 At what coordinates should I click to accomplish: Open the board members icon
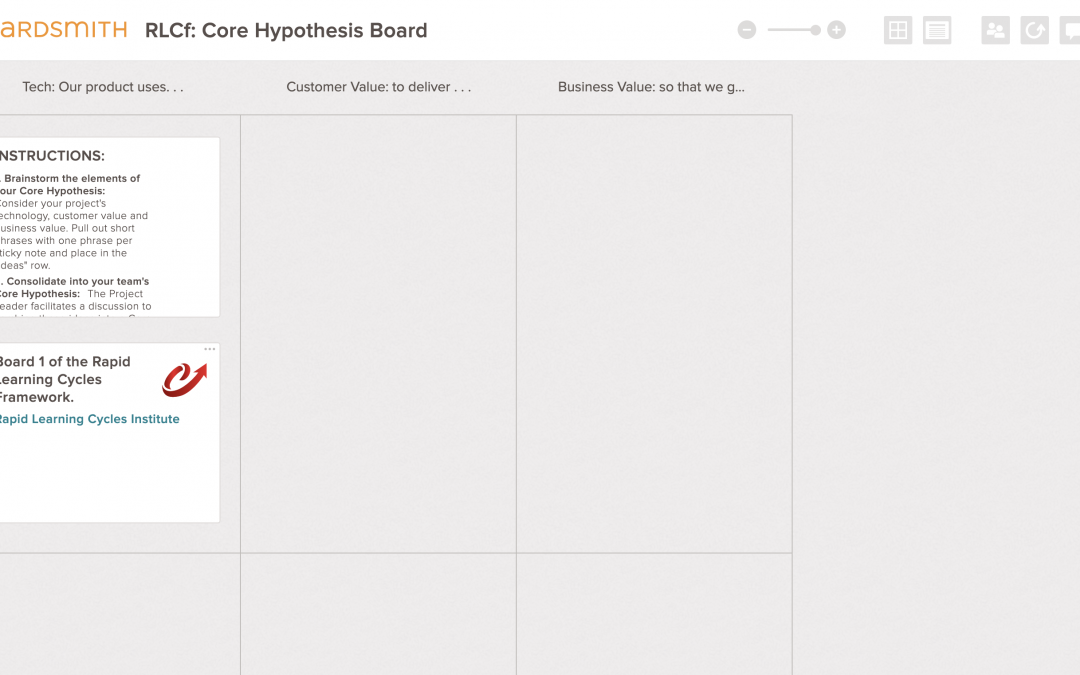click(x=995, y=30)
